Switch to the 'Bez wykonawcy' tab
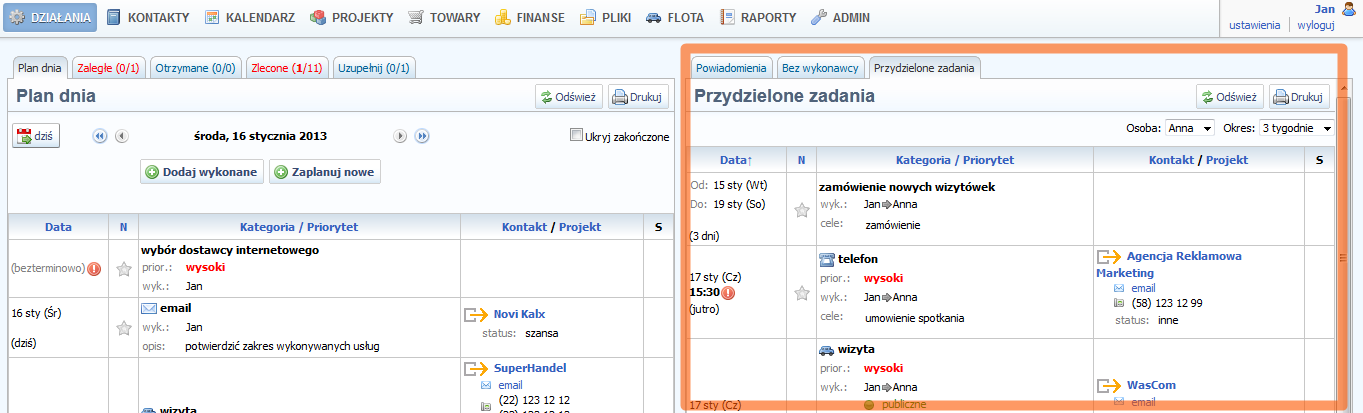Screen dimensions: 1363x413 coord(820,68)
